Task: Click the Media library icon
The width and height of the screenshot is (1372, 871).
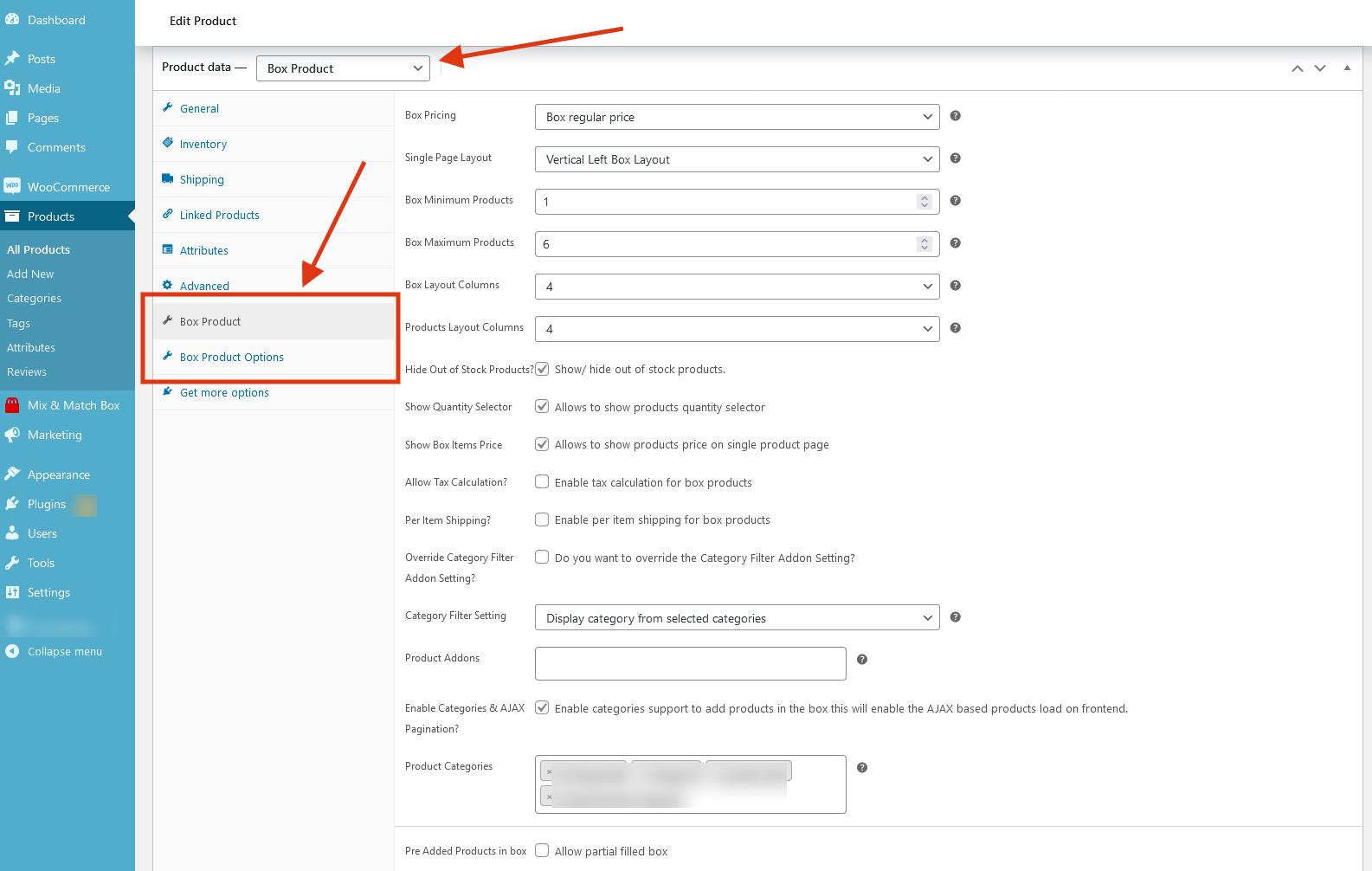Action: pyautogui.click(x=12, y=88)
